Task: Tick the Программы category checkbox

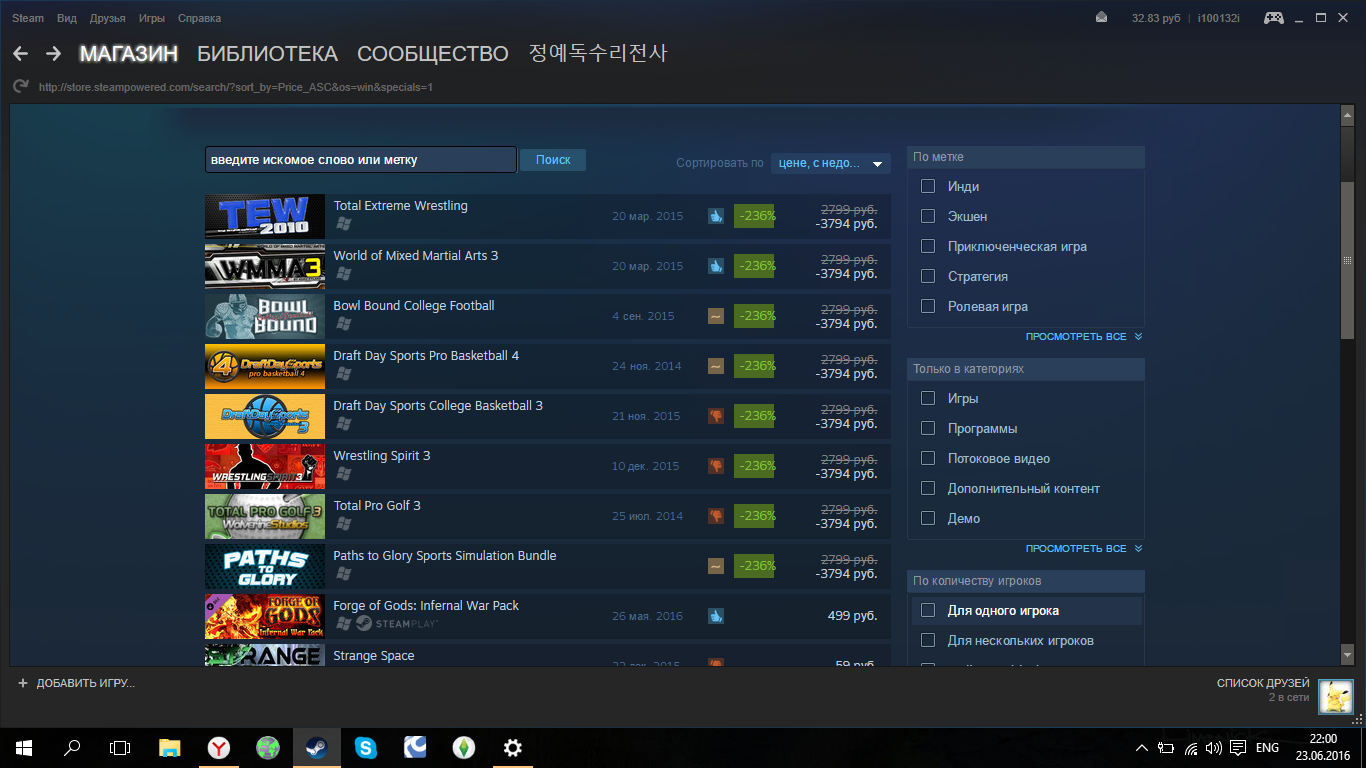Action: [x=928, y=429]
